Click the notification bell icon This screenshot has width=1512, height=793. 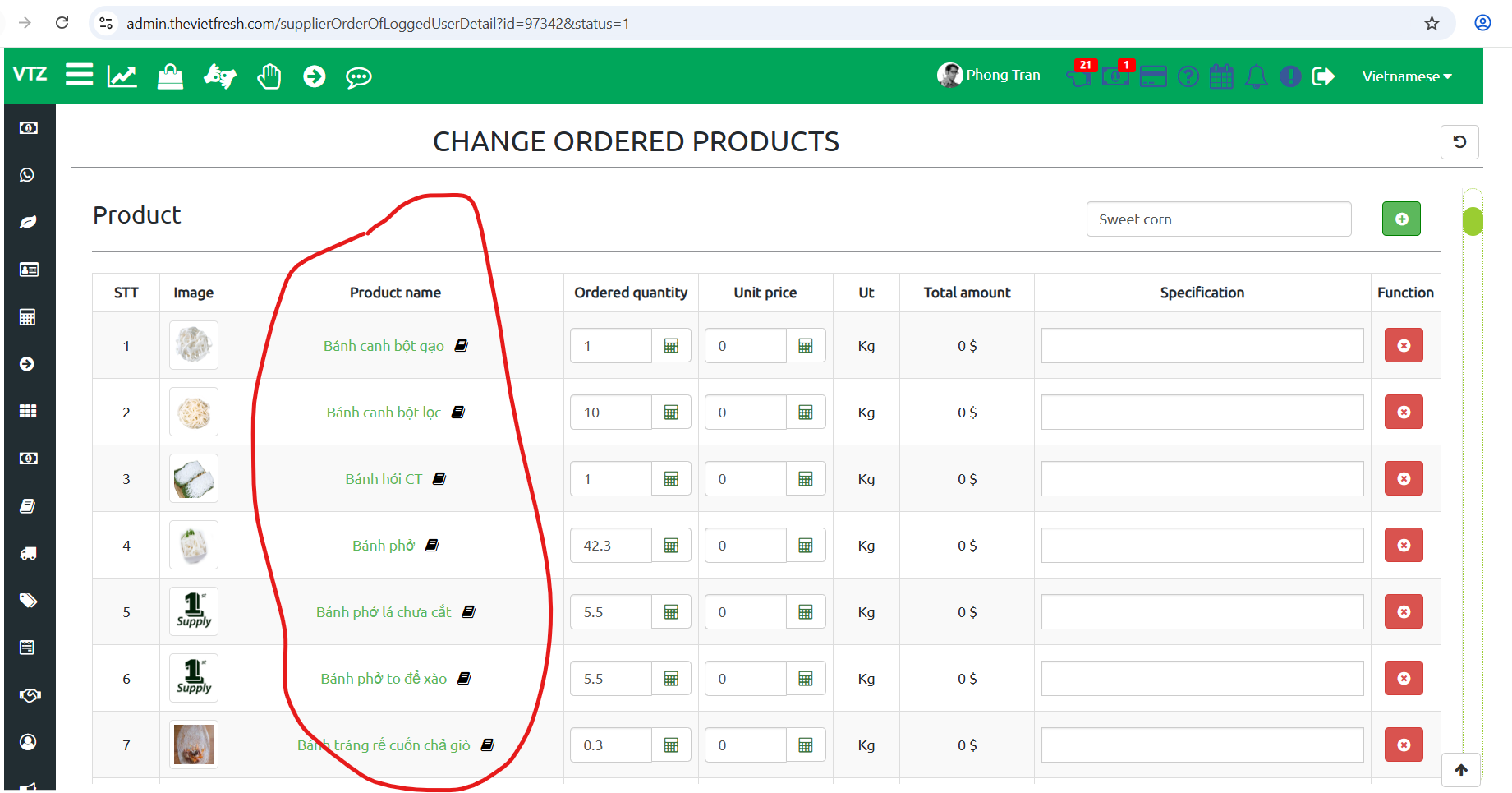(x=1256, y=76)
